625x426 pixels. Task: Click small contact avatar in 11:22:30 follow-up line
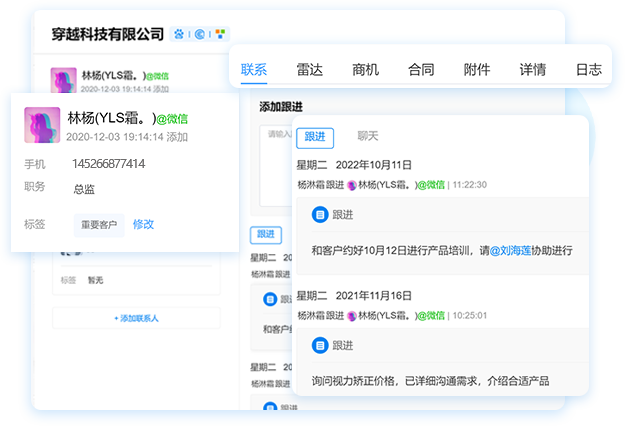(352, 185)
